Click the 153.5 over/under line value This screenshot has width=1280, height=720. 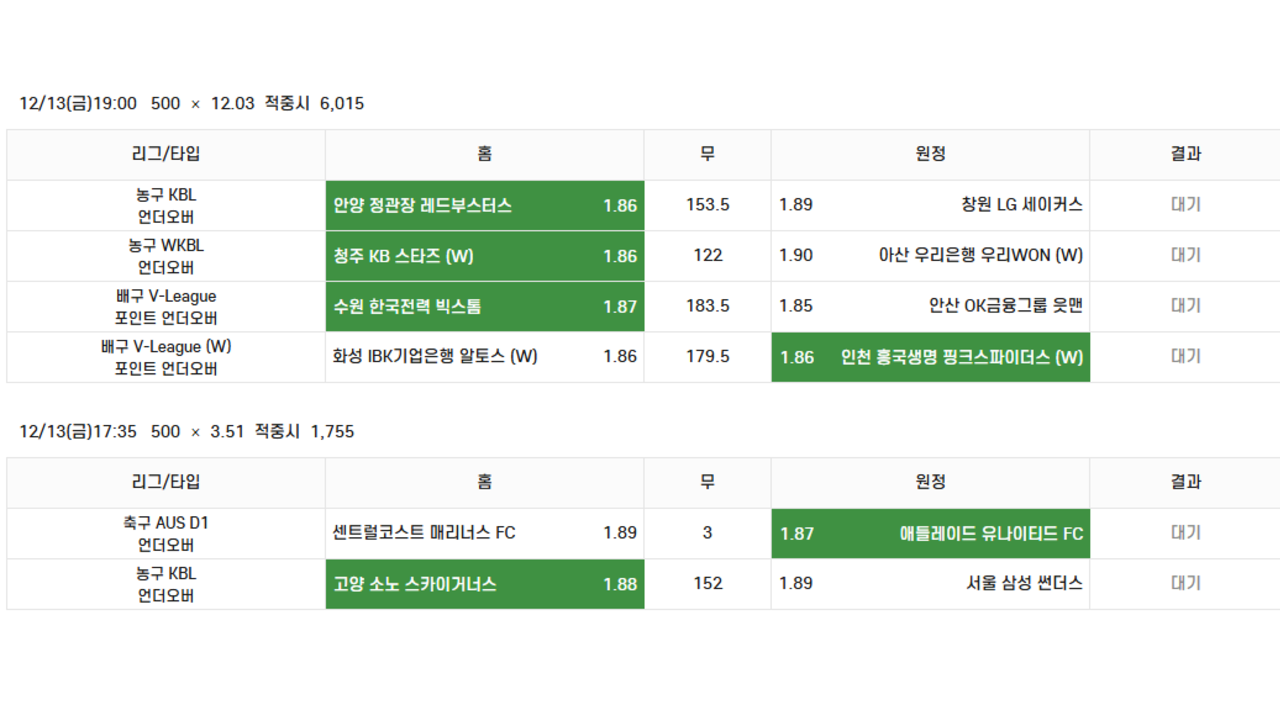[707, 205]
